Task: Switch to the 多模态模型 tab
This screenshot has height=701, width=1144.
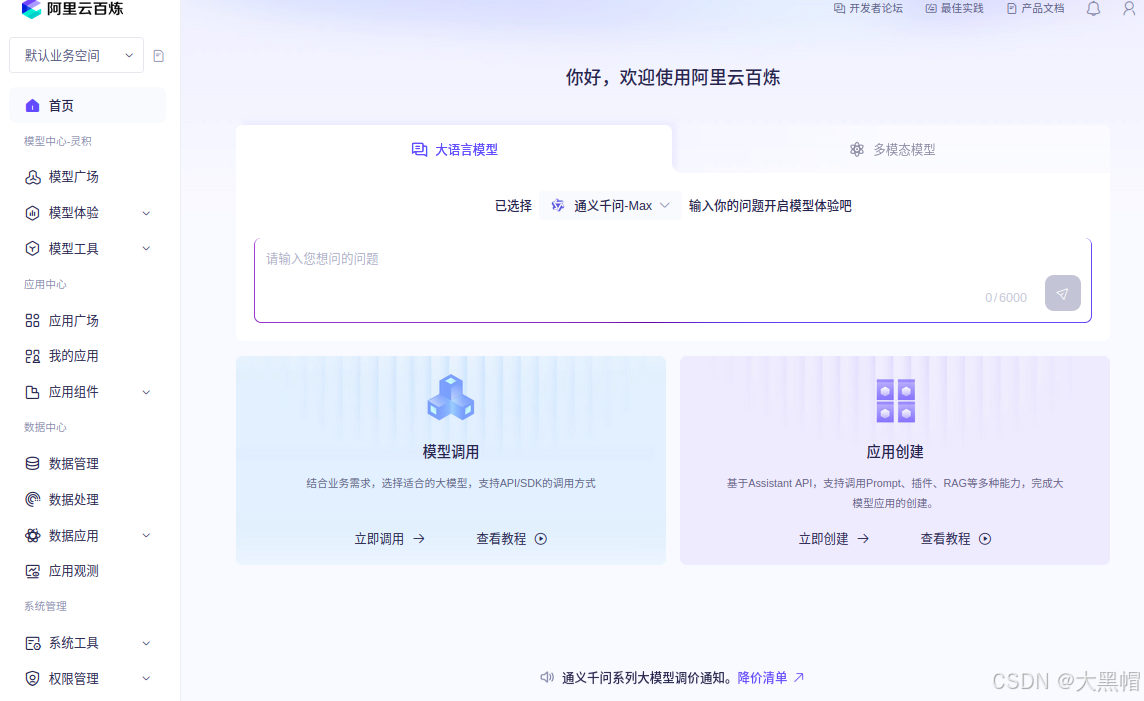Action: [892, 150]
